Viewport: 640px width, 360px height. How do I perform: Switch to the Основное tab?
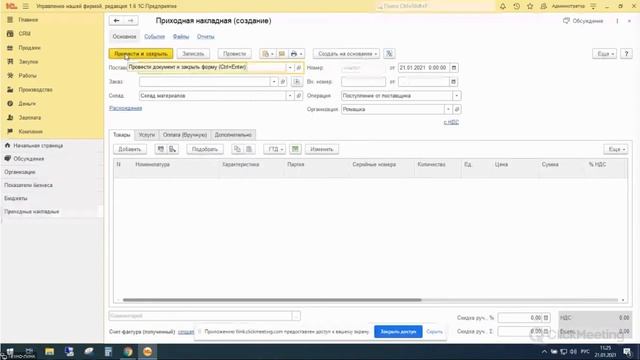click(124, 36)
